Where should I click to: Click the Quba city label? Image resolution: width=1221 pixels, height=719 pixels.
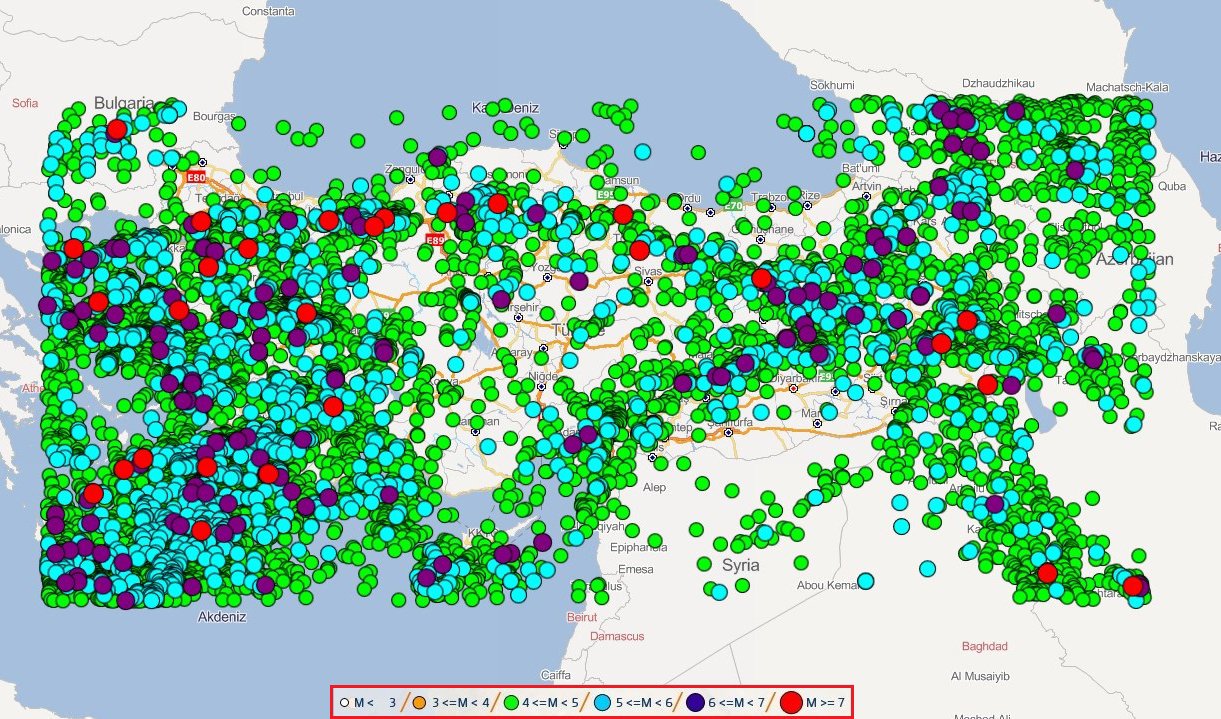pyautogui.click(x=1171, y=186)
